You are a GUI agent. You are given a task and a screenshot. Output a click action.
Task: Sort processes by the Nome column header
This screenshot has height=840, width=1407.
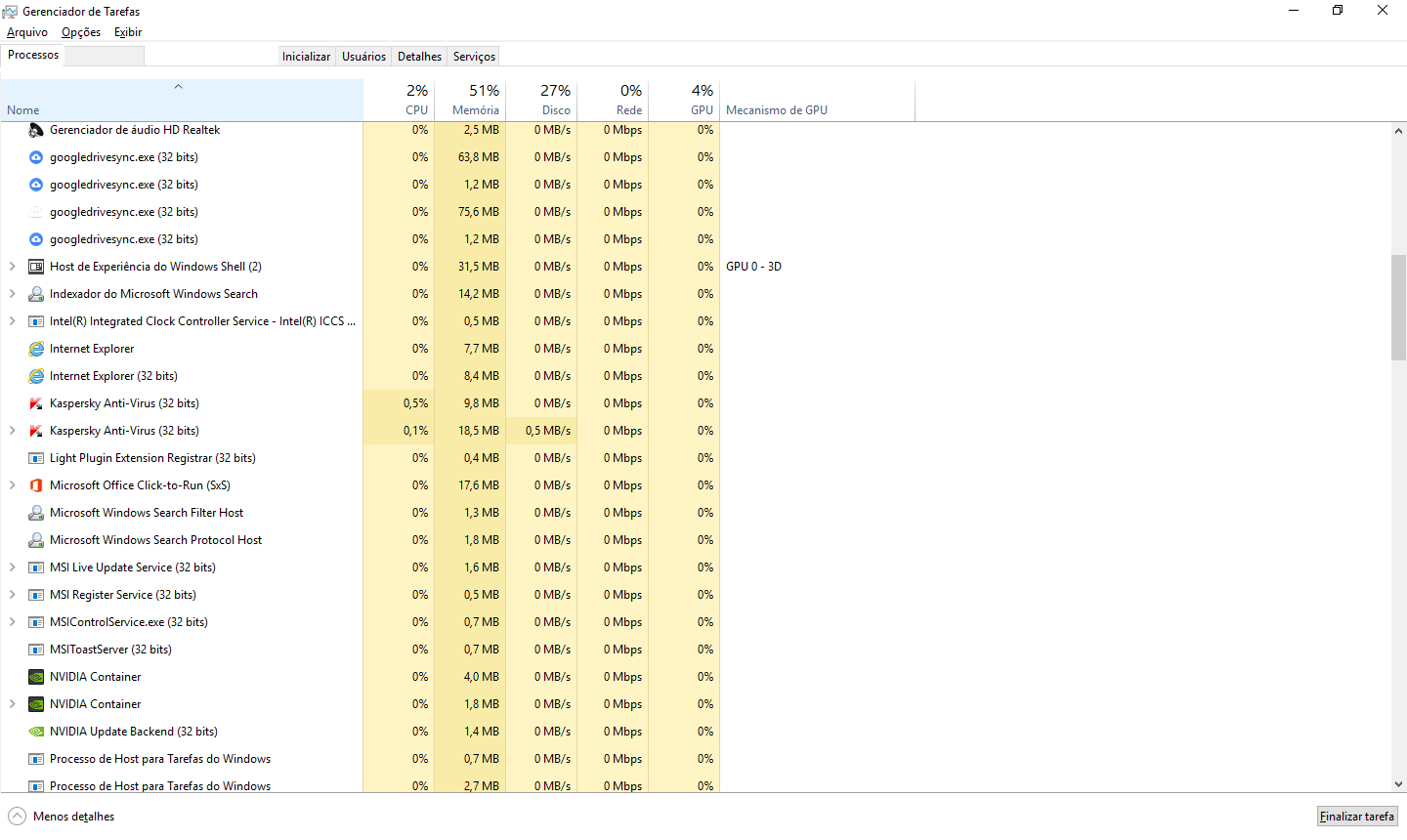pyautogui.click(x=182, y=101)
